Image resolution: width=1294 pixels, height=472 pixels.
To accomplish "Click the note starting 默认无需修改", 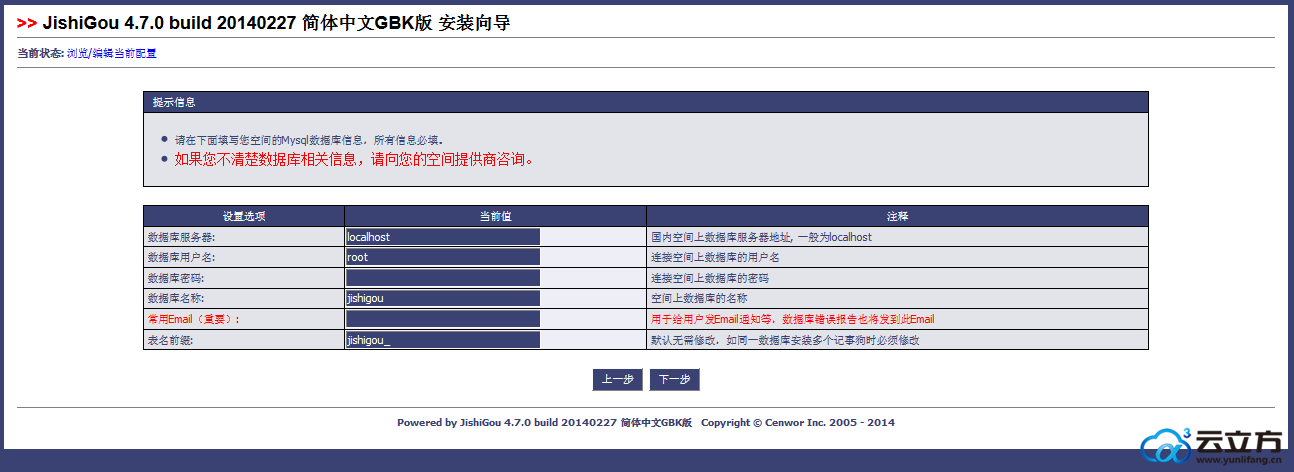I will coord(785,340).
